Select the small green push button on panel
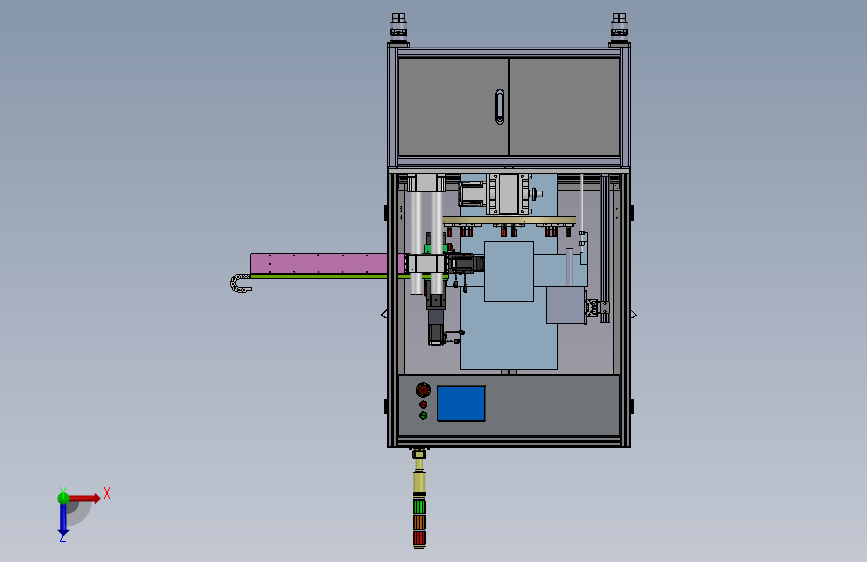The height and width of the screenshot is (562, 867). coord(423,415)
